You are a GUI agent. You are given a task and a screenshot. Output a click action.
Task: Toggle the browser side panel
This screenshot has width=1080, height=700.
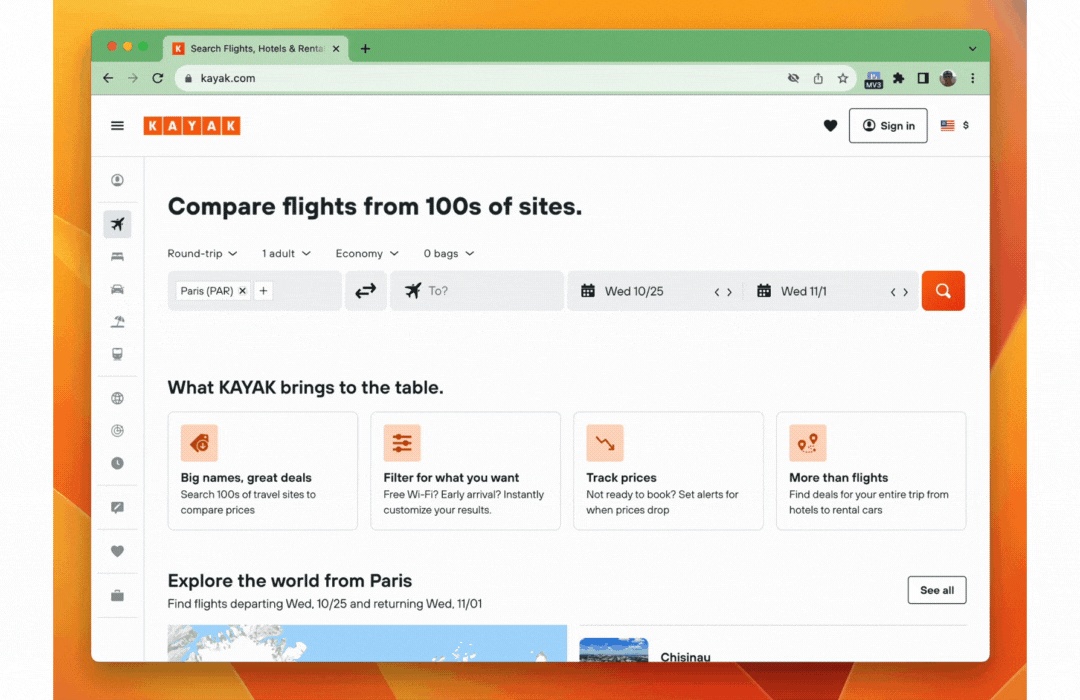923,78
